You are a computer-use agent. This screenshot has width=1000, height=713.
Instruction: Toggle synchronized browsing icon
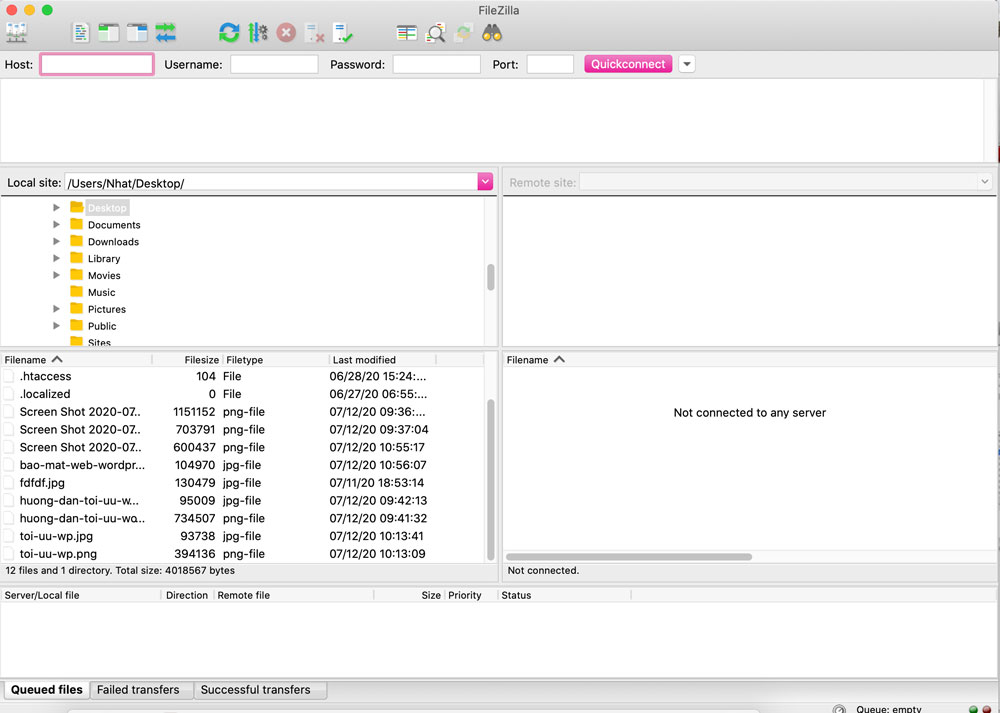pos(464,33)
